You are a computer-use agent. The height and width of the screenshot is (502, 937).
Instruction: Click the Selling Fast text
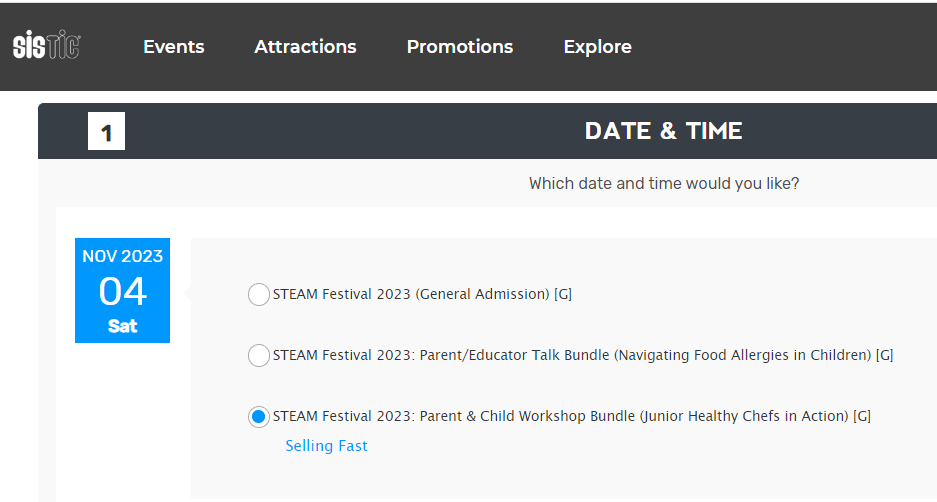pyautogui.click(x=326, y=446)
